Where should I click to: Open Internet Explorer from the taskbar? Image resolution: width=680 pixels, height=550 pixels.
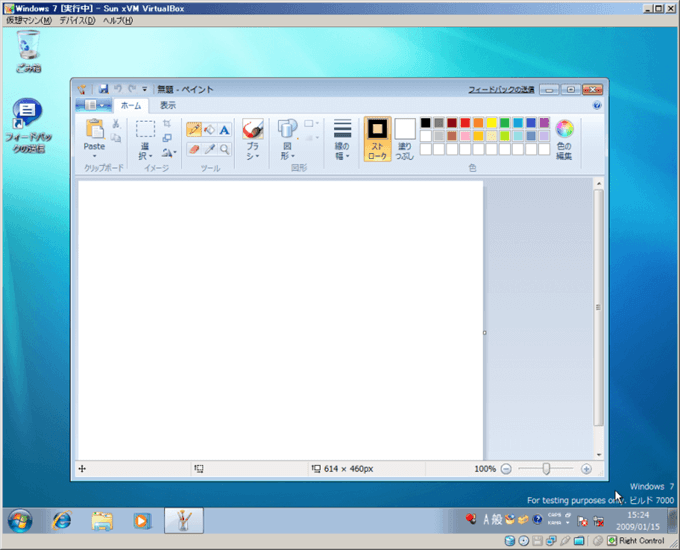click(62, 520)
